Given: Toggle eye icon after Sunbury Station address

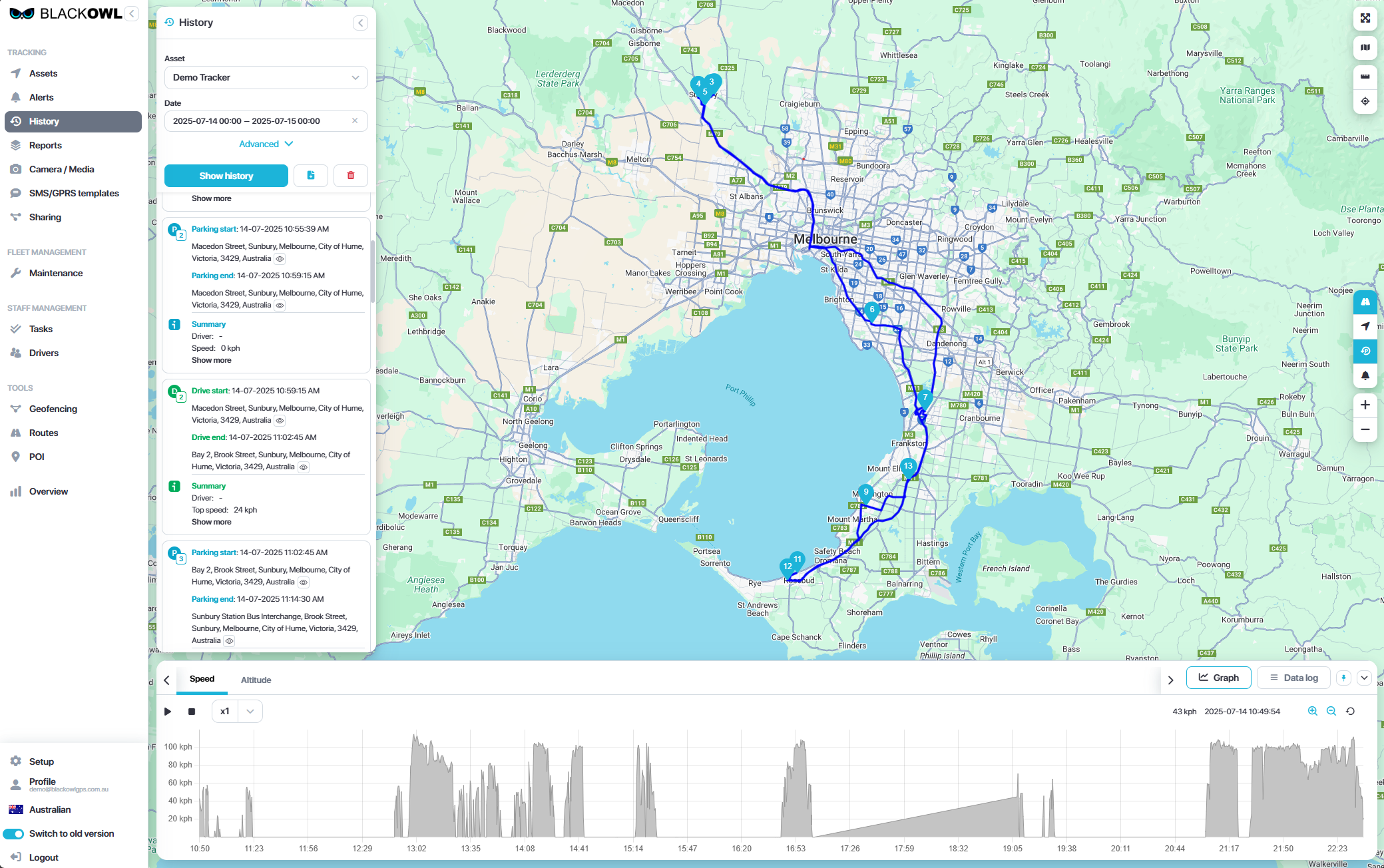Looking at the screenshot, I should coord(229,641).
